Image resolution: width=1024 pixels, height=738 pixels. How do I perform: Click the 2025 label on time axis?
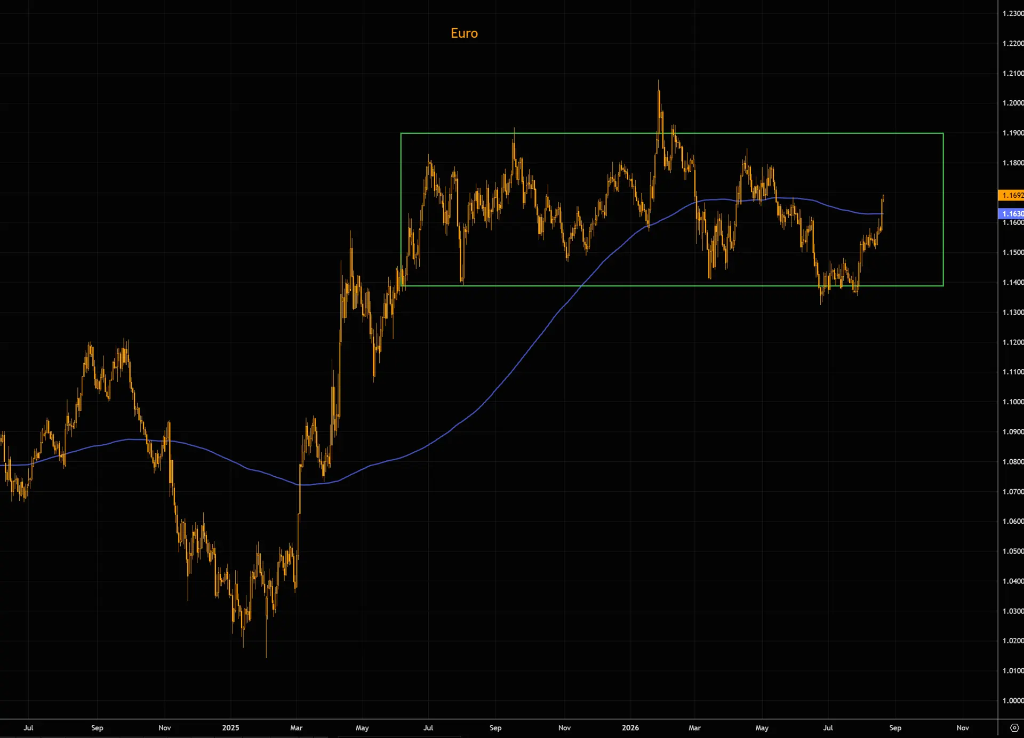231,728
